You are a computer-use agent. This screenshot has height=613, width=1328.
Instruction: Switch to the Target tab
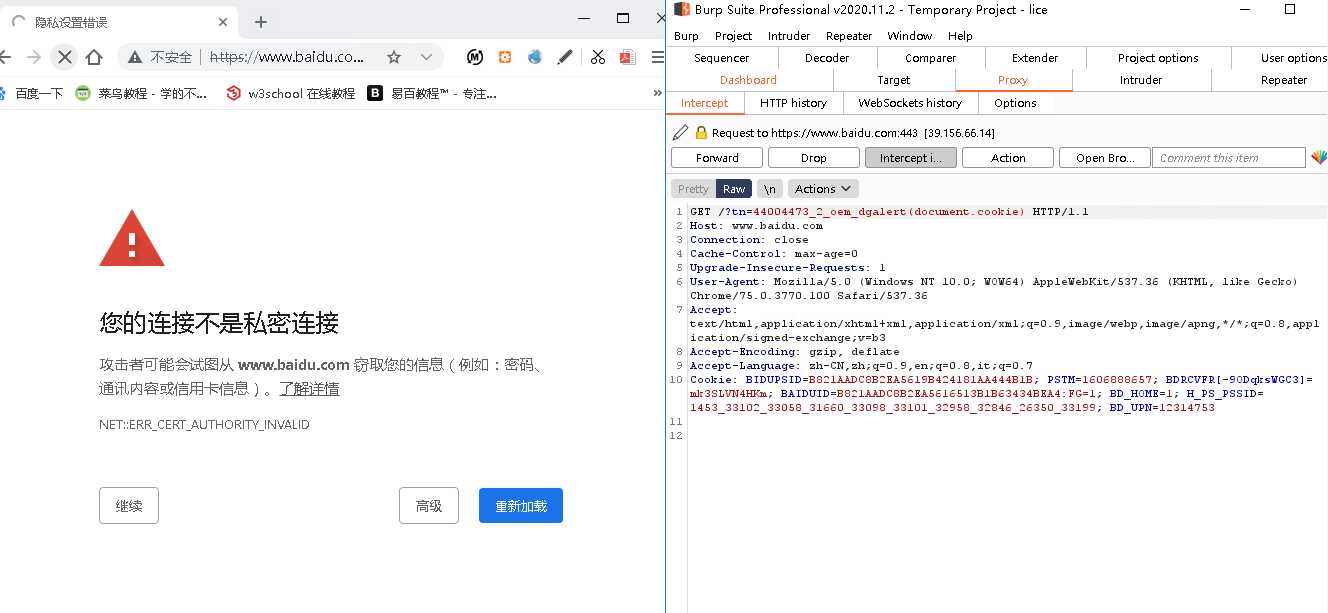[894, 80]
